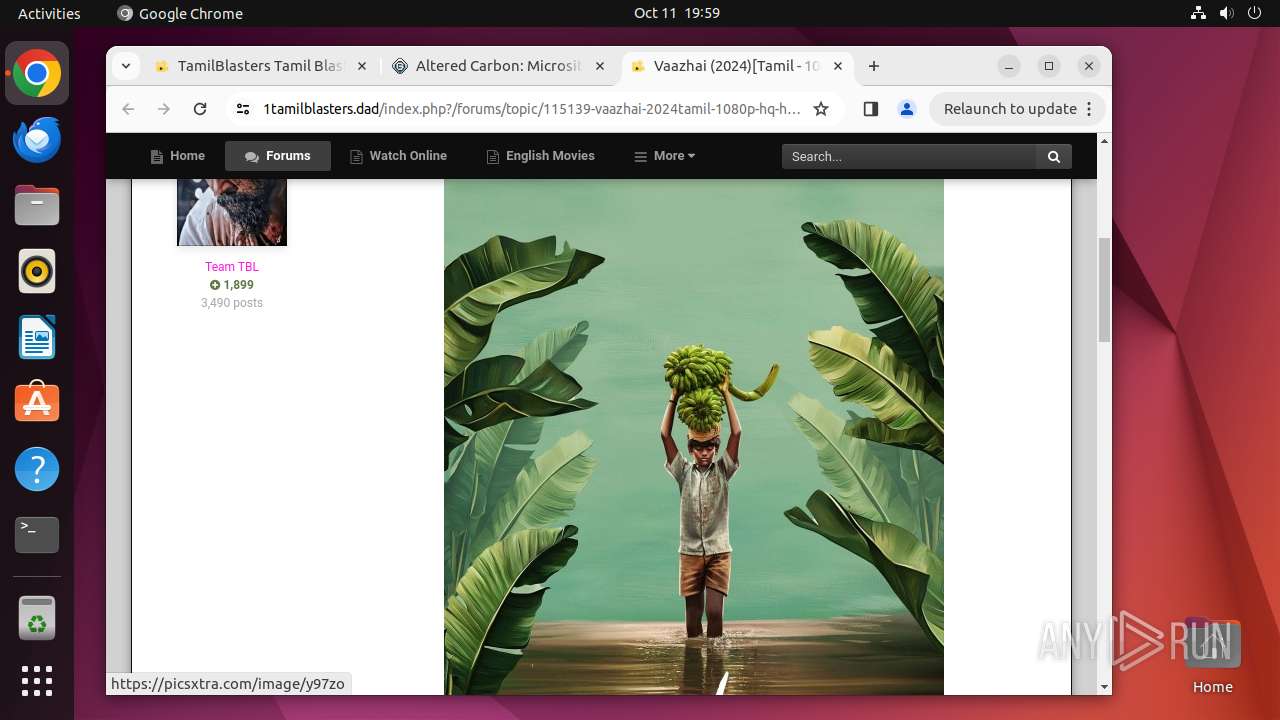
Task: Focus the site Search field
Action: click(x=909, y=156)
